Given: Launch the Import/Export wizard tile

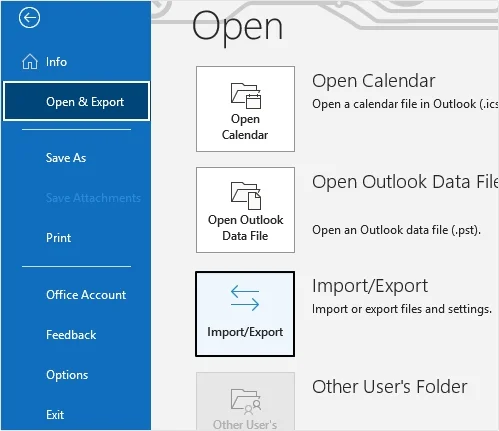Looking at the screenshot, I should pyautogui.click(x=245, y=314).
